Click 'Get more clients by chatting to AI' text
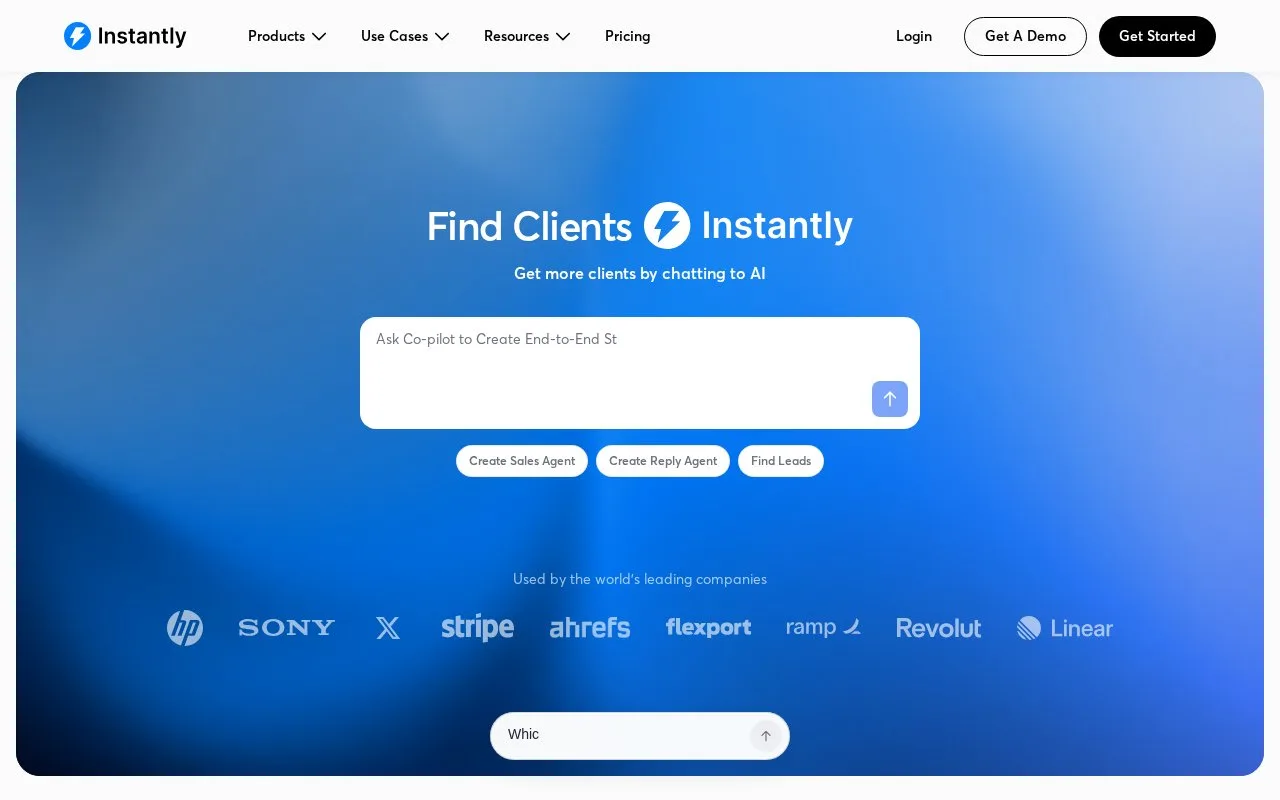 pos(640,274)
